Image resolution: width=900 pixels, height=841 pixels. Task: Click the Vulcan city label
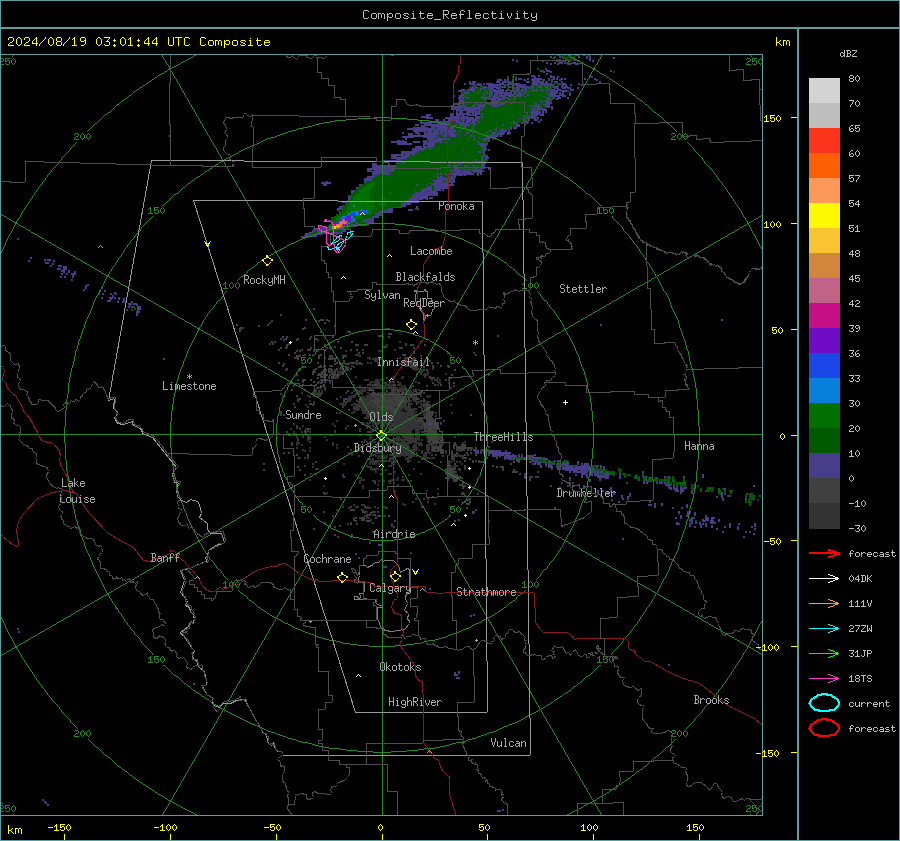pos(508,743)
